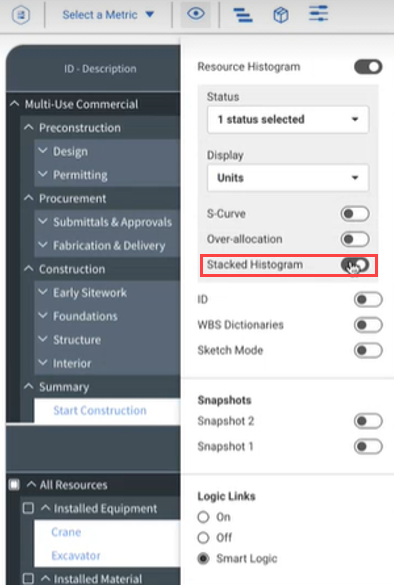This screenshot has width=394, height=585.
Task: Click the 3D cube icon in toolbar
Action: (x=281, y=15)
